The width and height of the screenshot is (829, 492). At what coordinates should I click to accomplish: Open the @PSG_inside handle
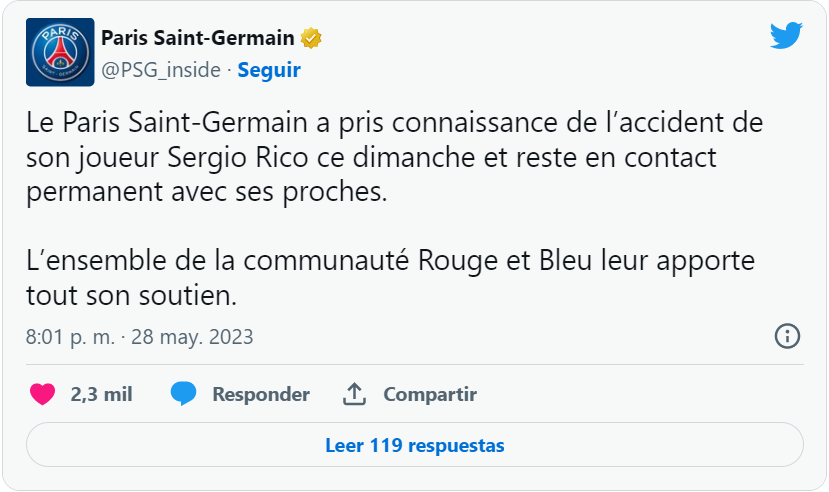point(161,70)
